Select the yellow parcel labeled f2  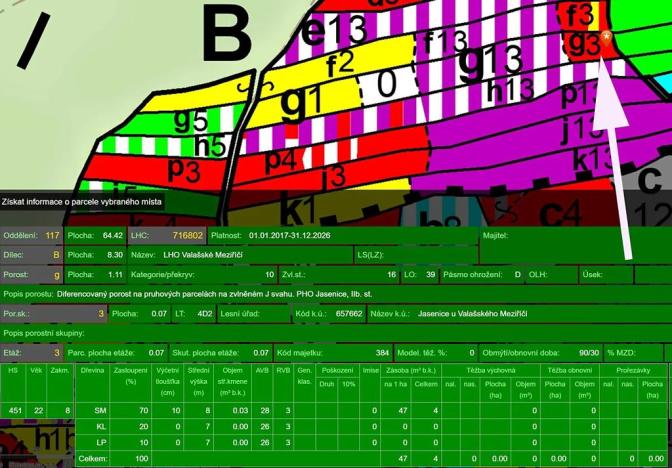[340, 61]
